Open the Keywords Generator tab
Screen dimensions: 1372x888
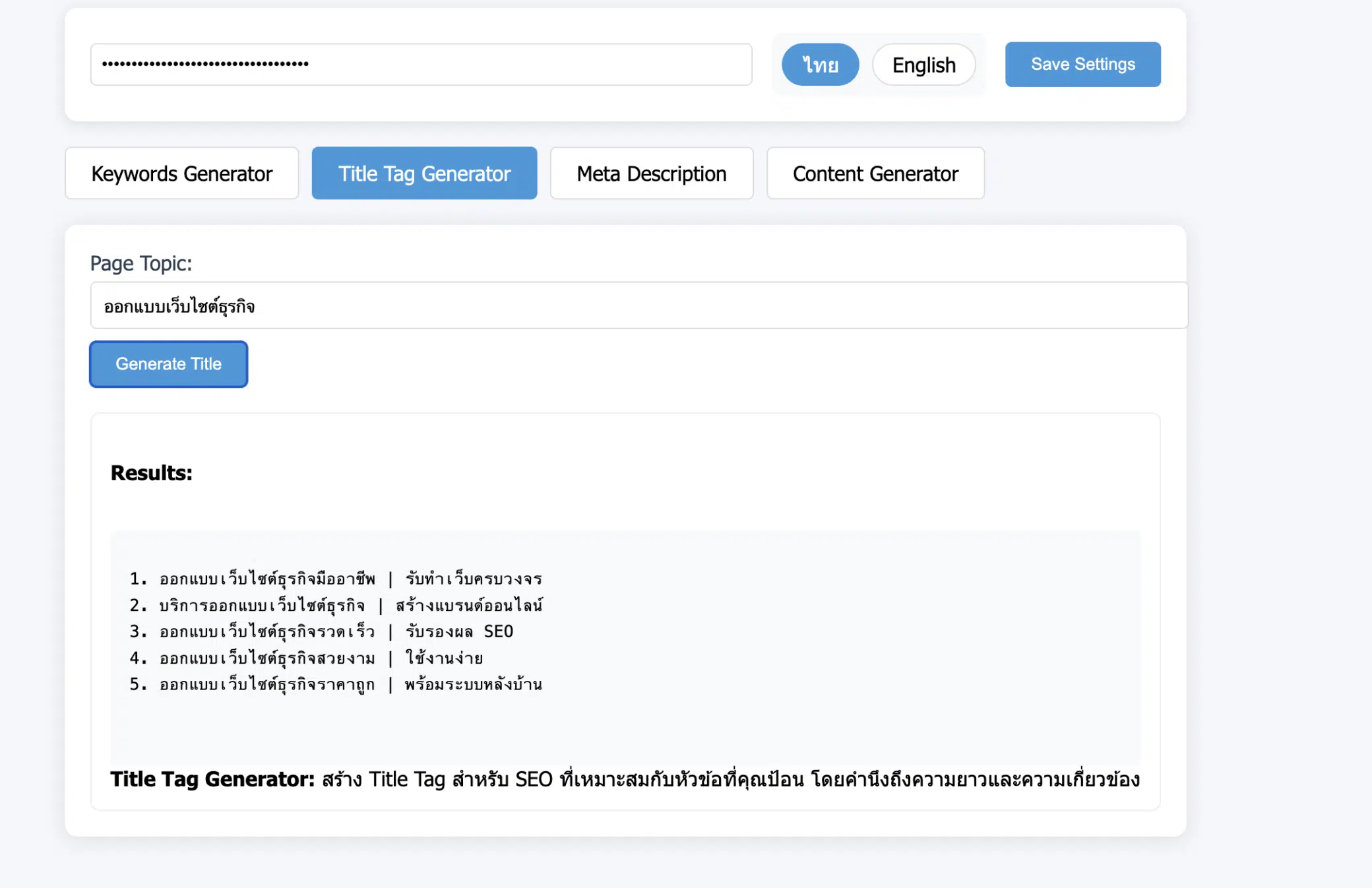click(x=182, y=174)
